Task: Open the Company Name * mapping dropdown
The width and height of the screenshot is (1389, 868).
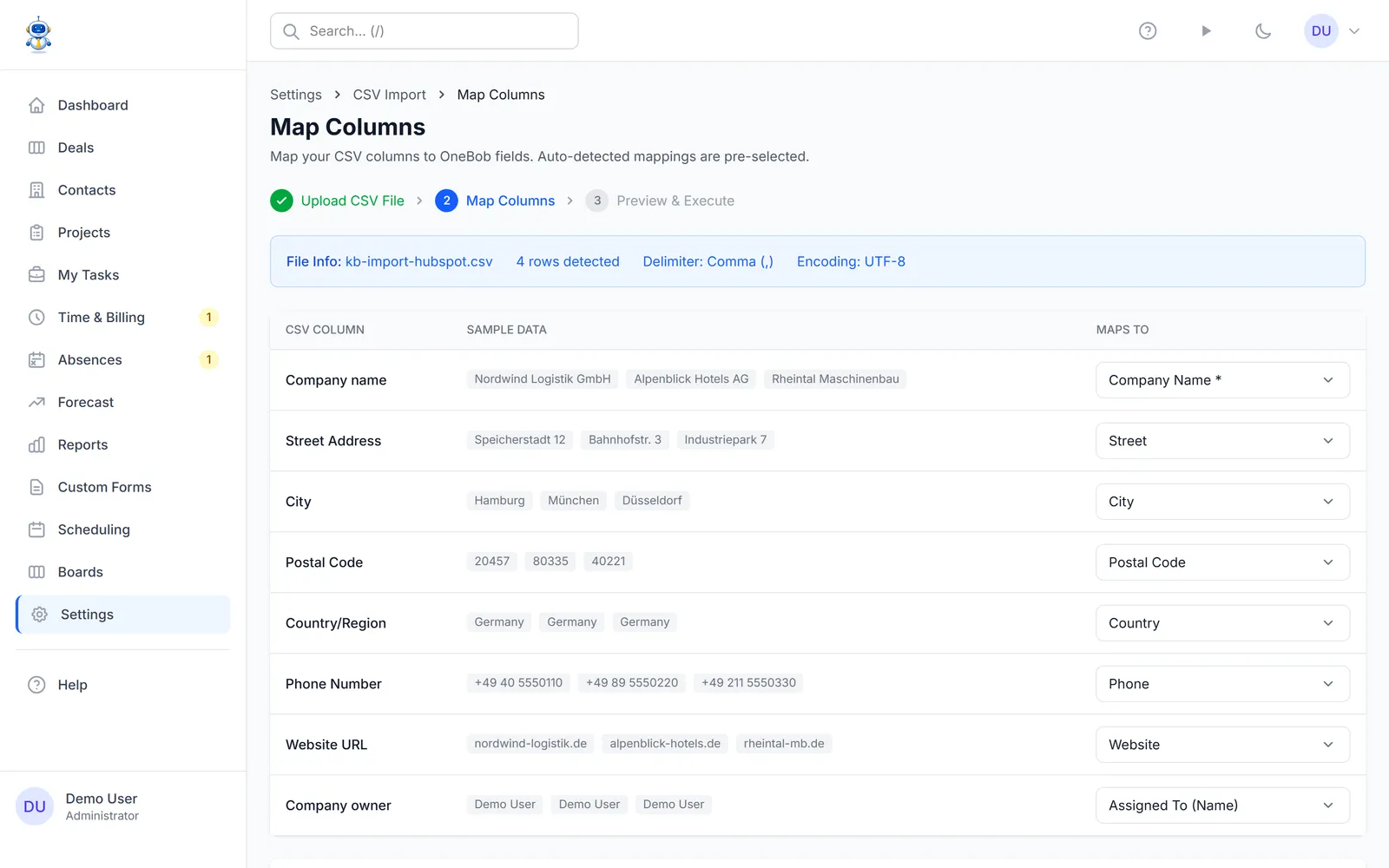Action: [x=1222, y=380]
